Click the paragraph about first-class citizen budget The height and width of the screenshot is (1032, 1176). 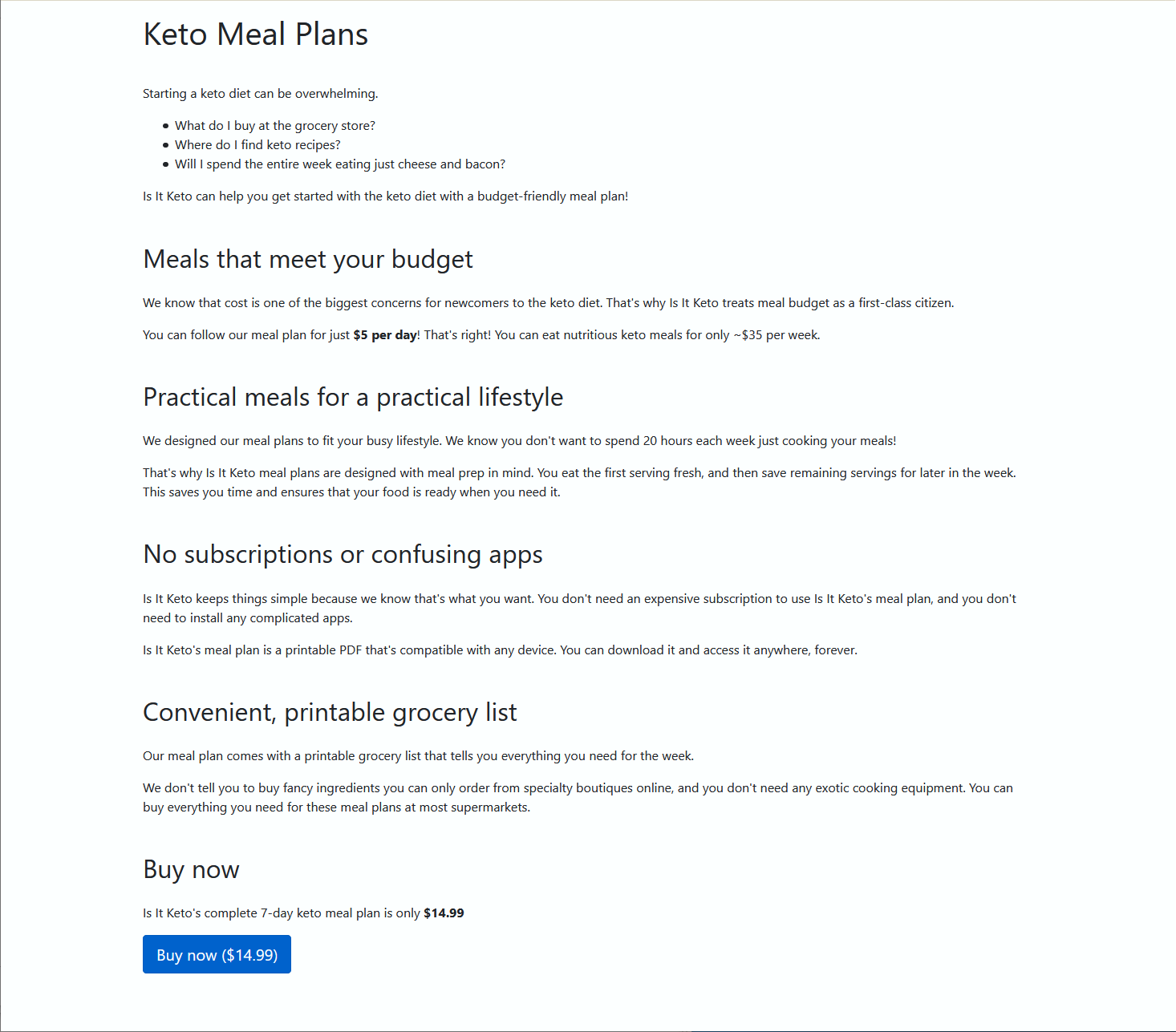click(549, 303)
